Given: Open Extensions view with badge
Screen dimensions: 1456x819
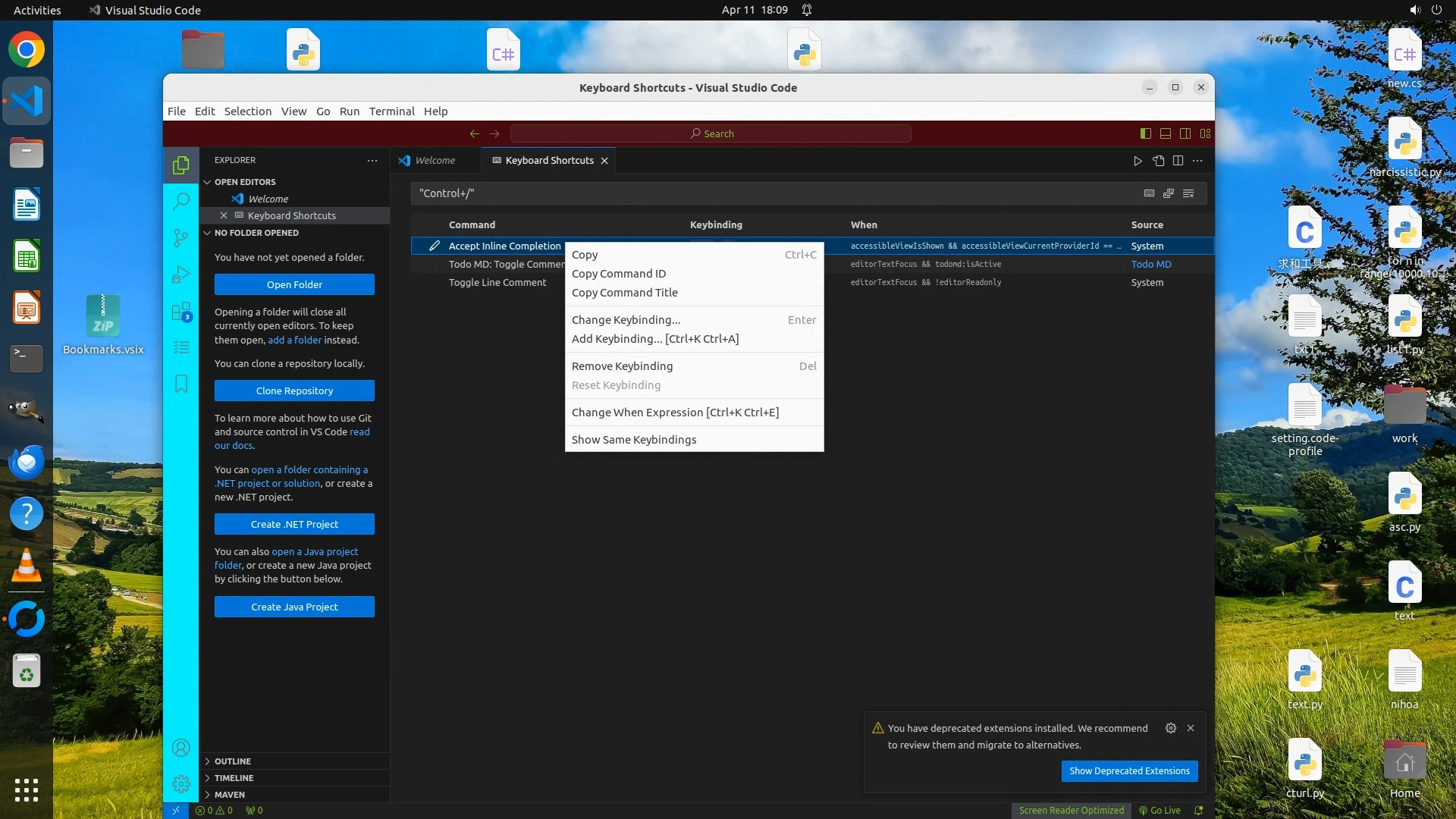Looking at the screenshot, I should pyautogui.click(x=180, y=312).
